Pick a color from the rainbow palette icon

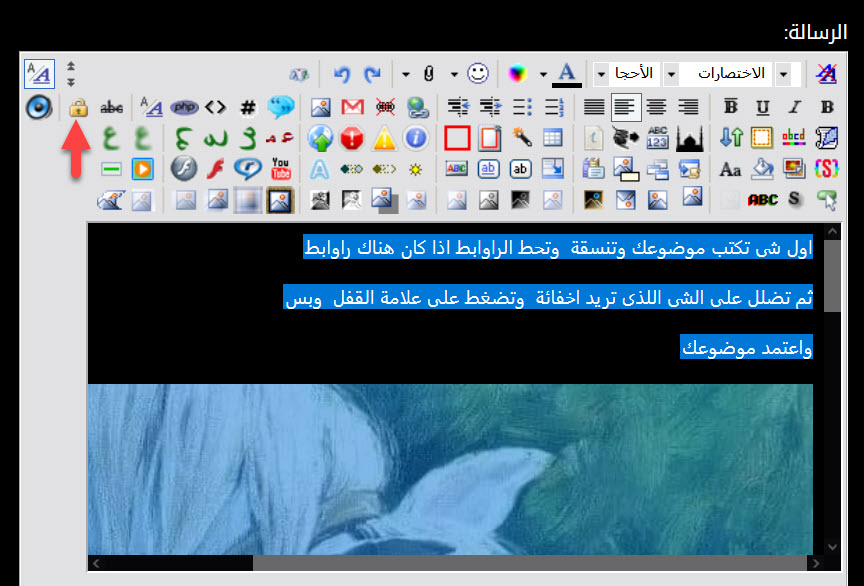(517, 74)
